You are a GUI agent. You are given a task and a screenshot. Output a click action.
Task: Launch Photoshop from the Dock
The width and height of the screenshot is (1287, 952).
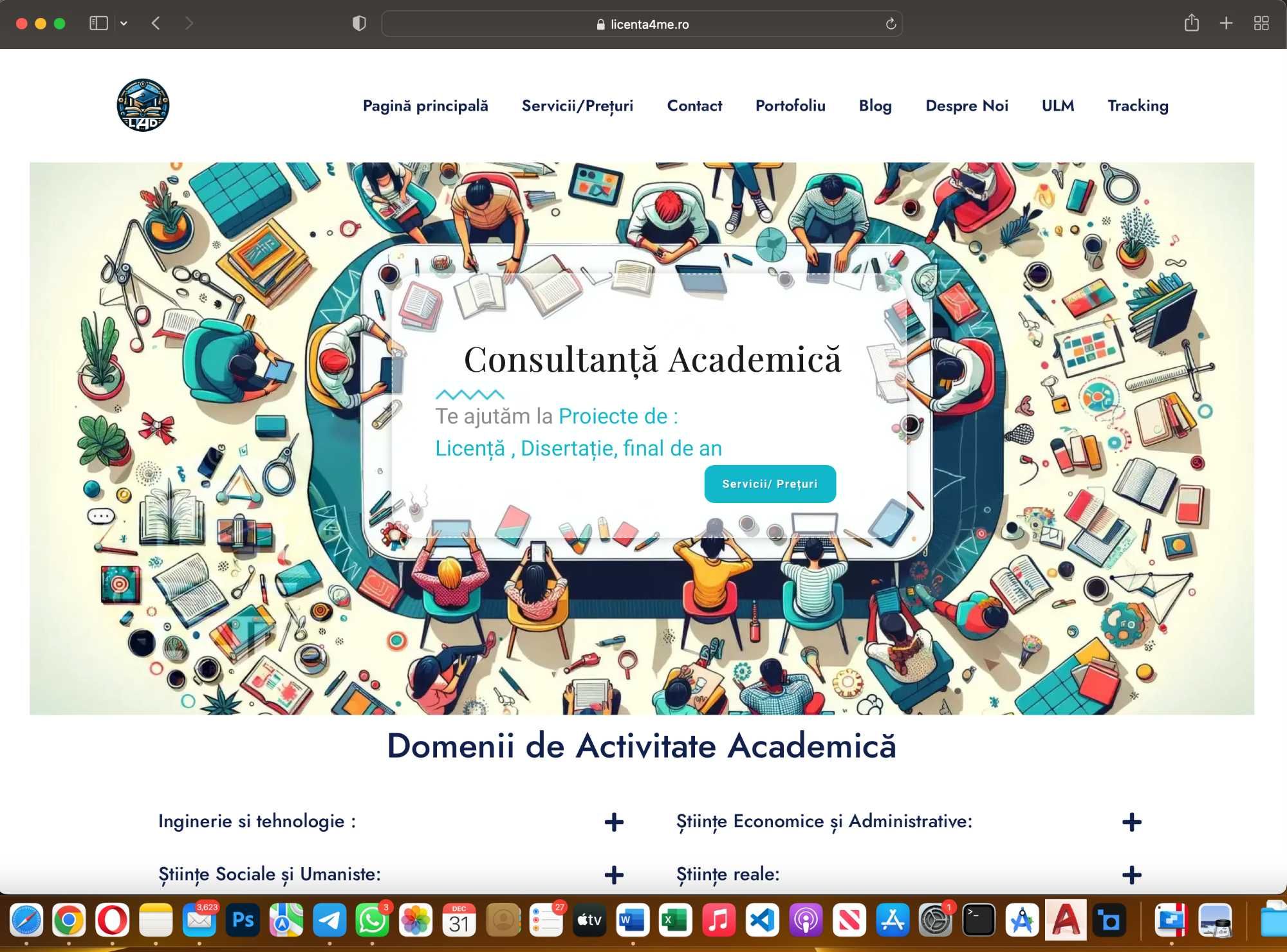(243, 920)
